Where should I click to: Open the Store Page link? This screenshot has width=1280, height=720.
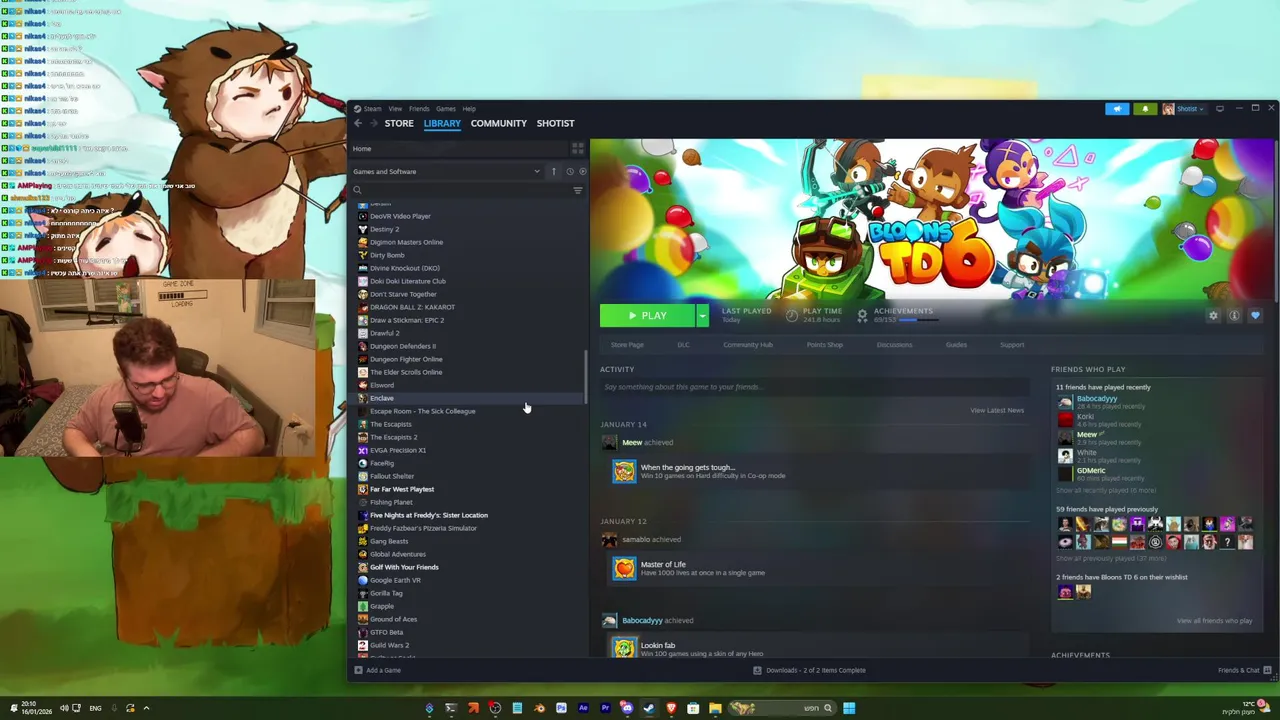coord(627,345)
